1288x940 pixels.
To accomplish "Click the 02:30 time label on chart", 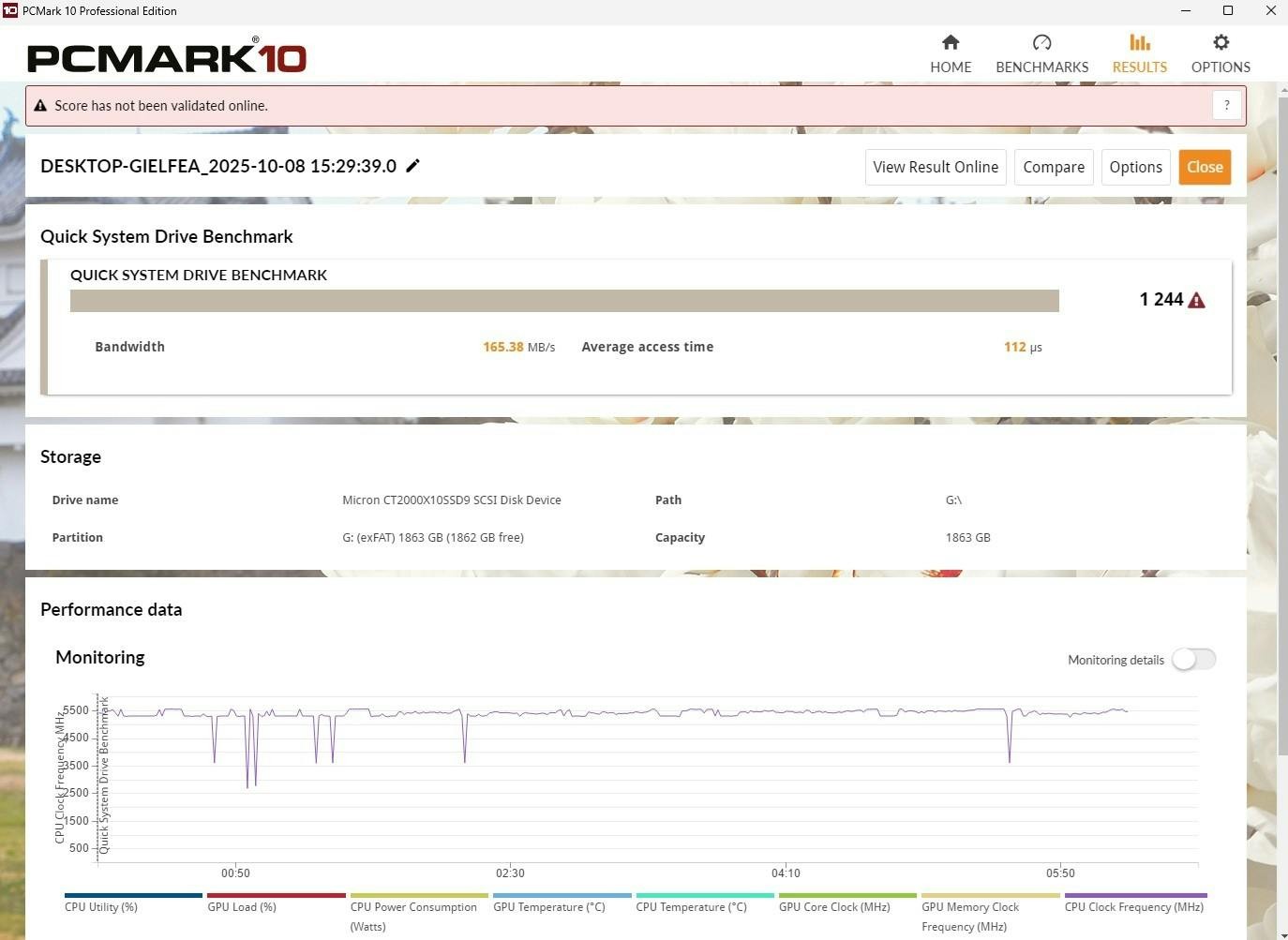I will (510, 873).
